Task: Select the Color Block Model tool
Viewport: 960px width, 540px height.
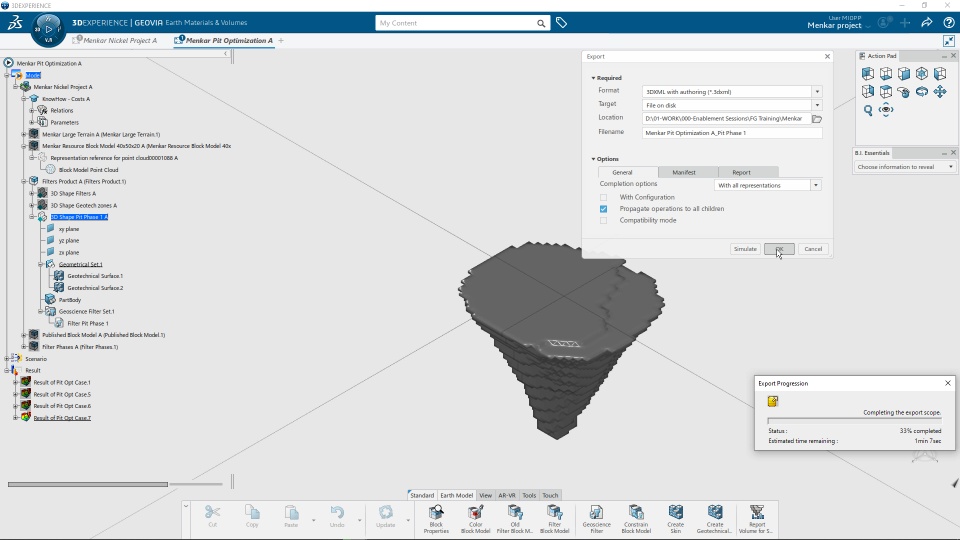Action: (475, 519)
